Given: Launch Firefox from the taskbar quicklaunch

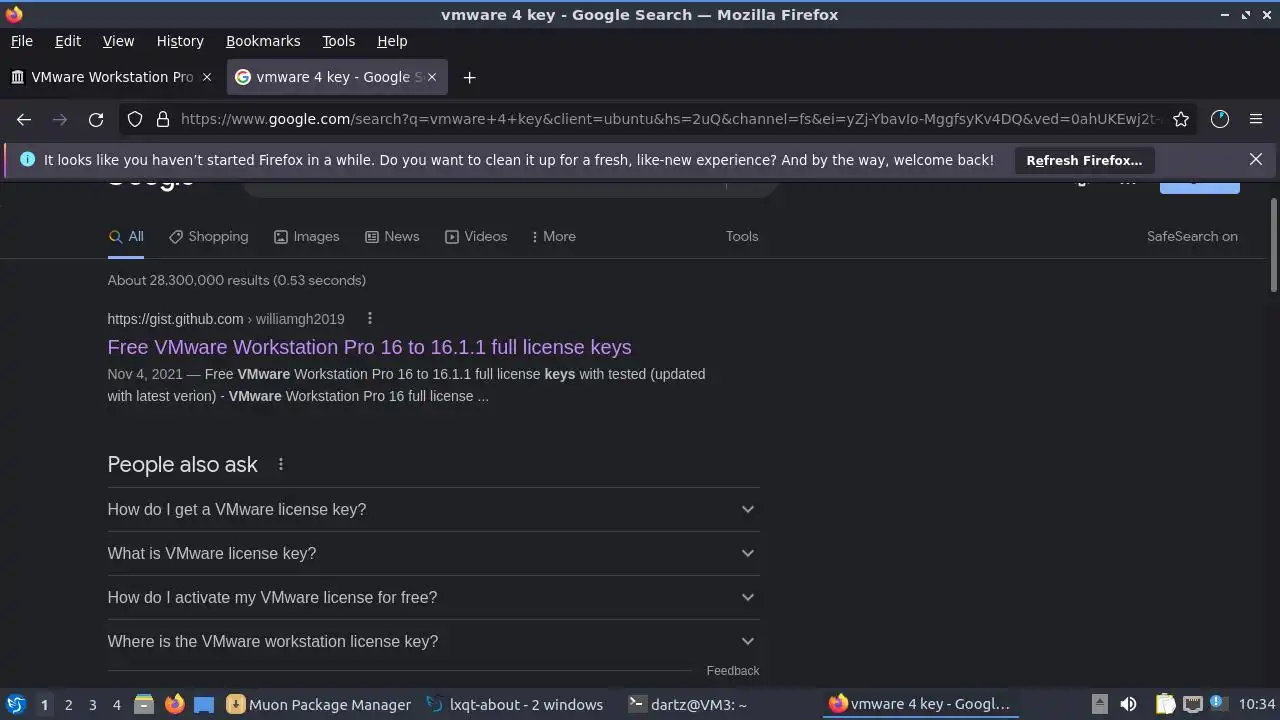Looking at the screenshot, I should (x=174, y=704).
